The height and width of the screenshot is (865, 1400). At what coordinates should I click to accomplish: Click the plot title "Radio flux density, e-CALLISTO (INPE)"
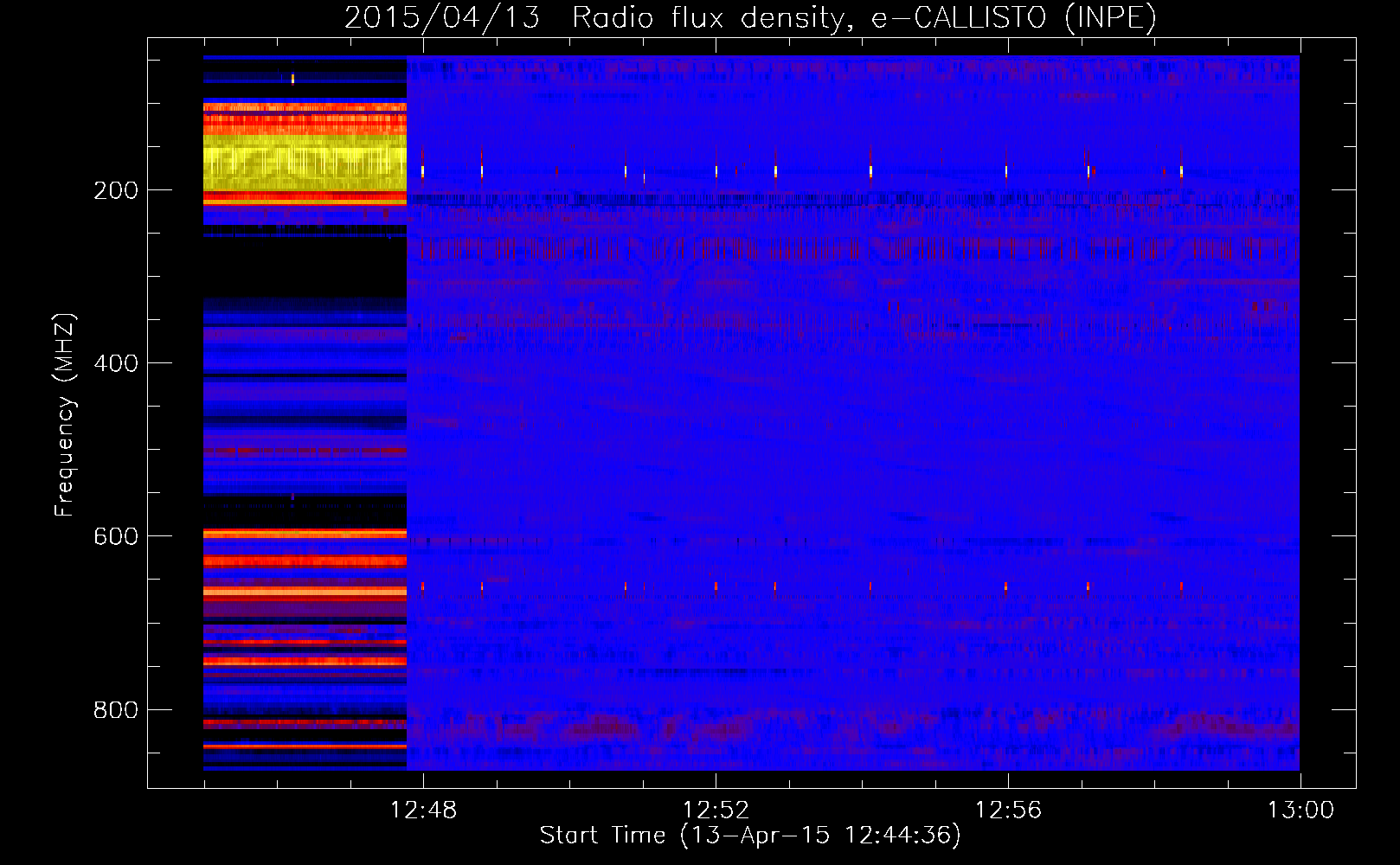click(864, 17)
